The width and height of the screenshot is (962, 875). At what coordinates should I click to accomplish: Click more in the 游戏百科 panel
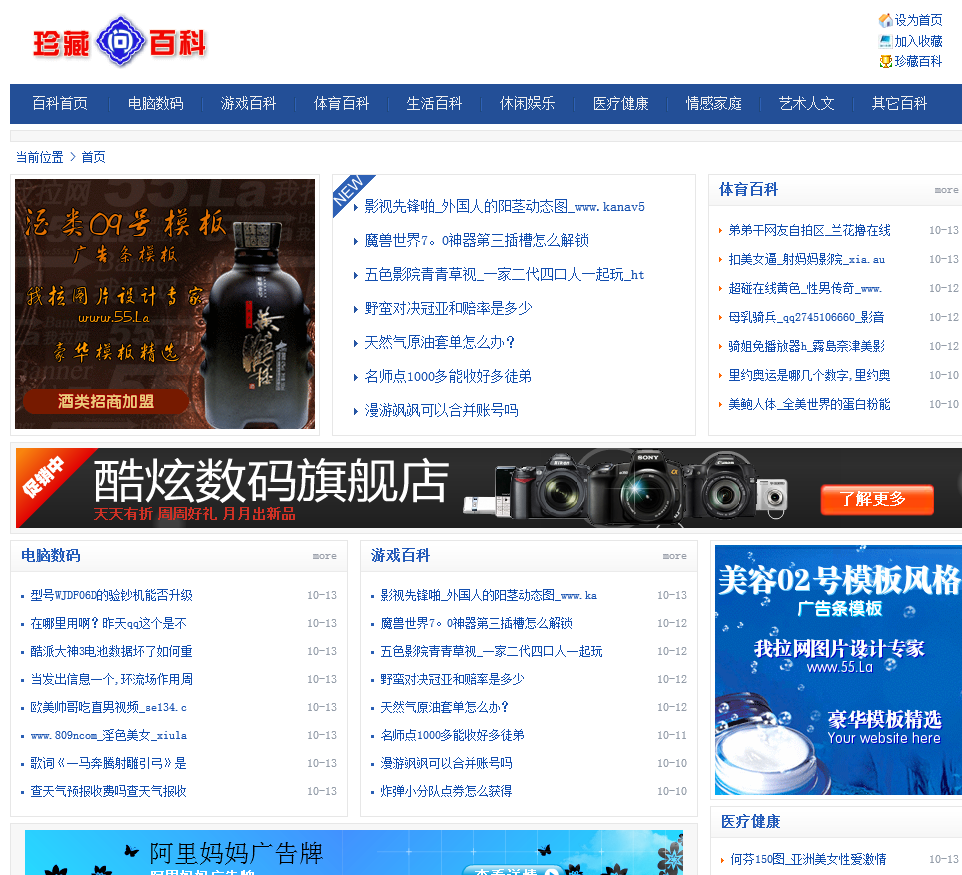point(674,556)
